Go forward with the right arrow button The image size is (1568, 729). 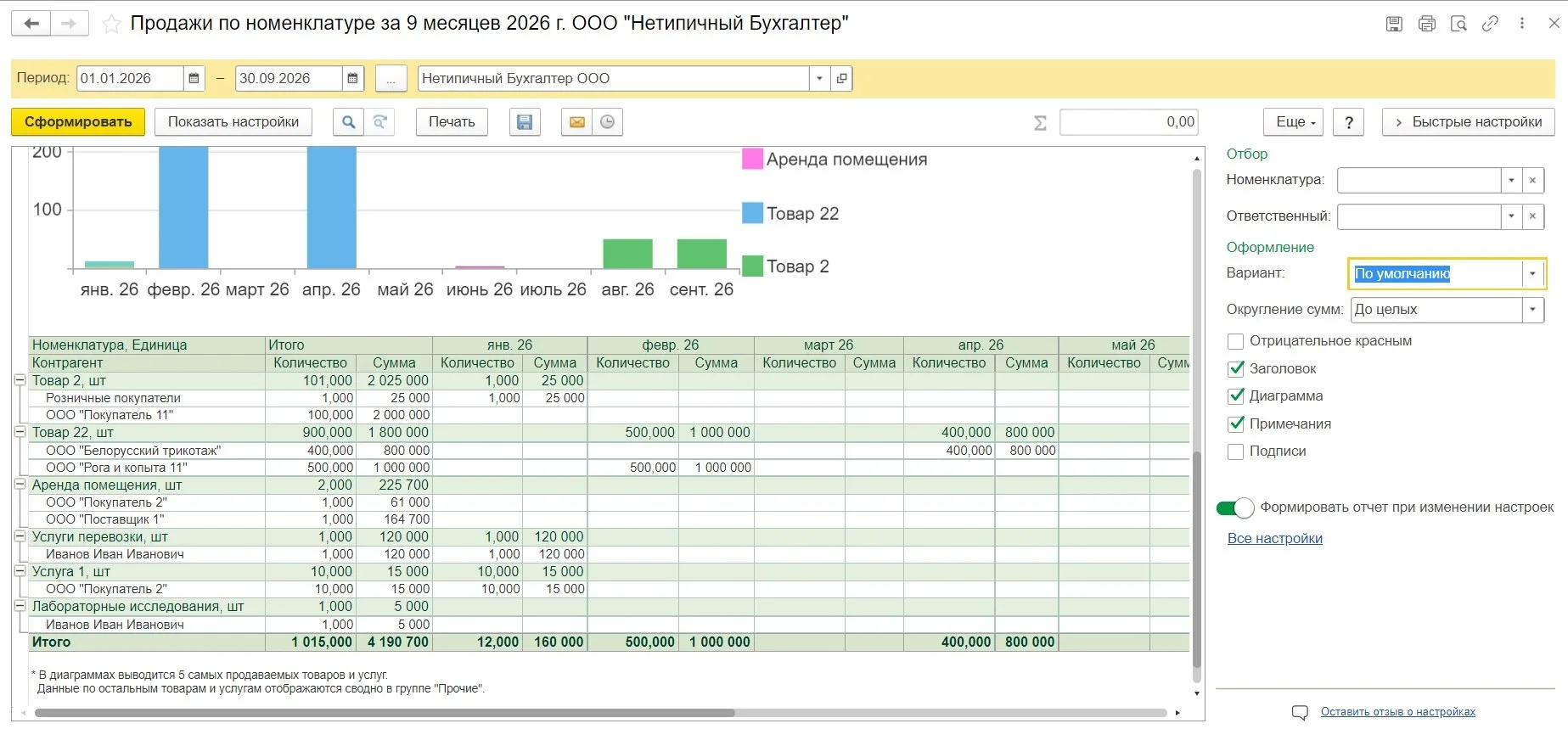pyautogui.click(x=70, y=24)
